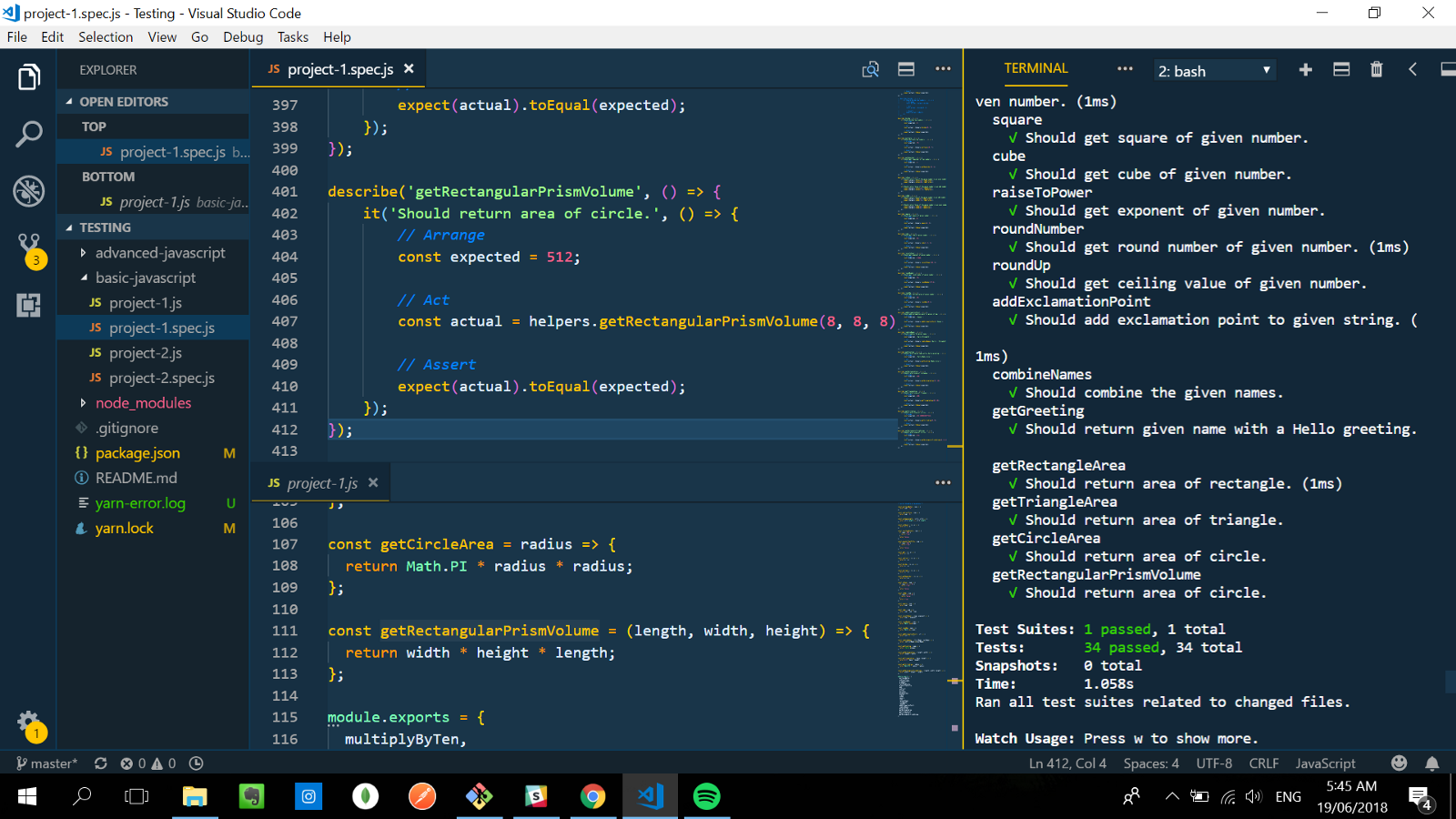
Task: Open package.json in the explorer
Action: click(x=137, y=453)
